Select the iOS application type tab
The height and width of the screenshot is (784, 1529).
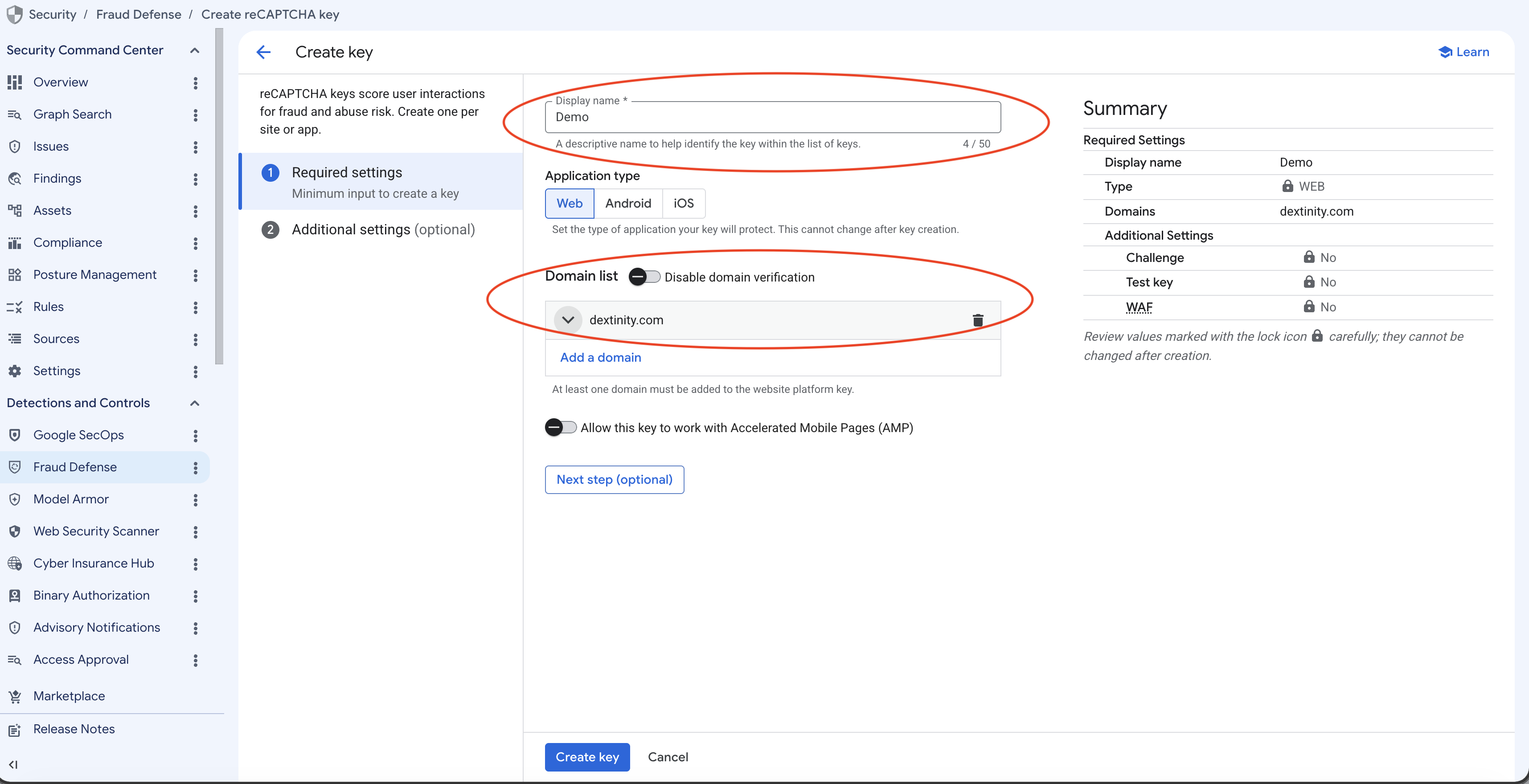(683, 204)
